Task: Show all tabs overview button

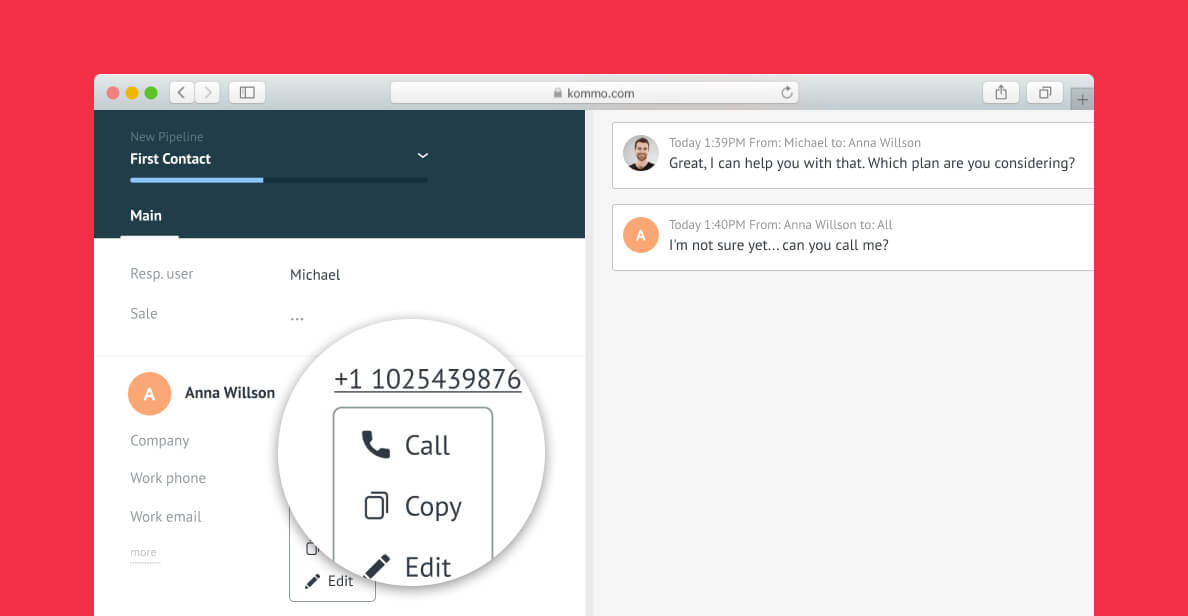Action: pyautogui.click(x=1045, y=92)
